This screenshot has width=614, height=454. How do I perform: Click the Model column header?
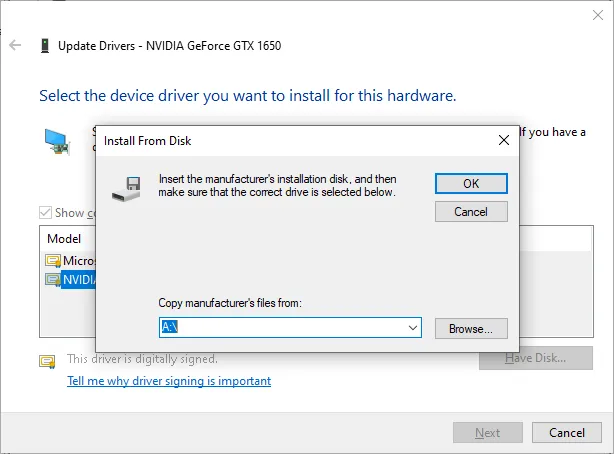pyautogui.click(x=64, y=239)
